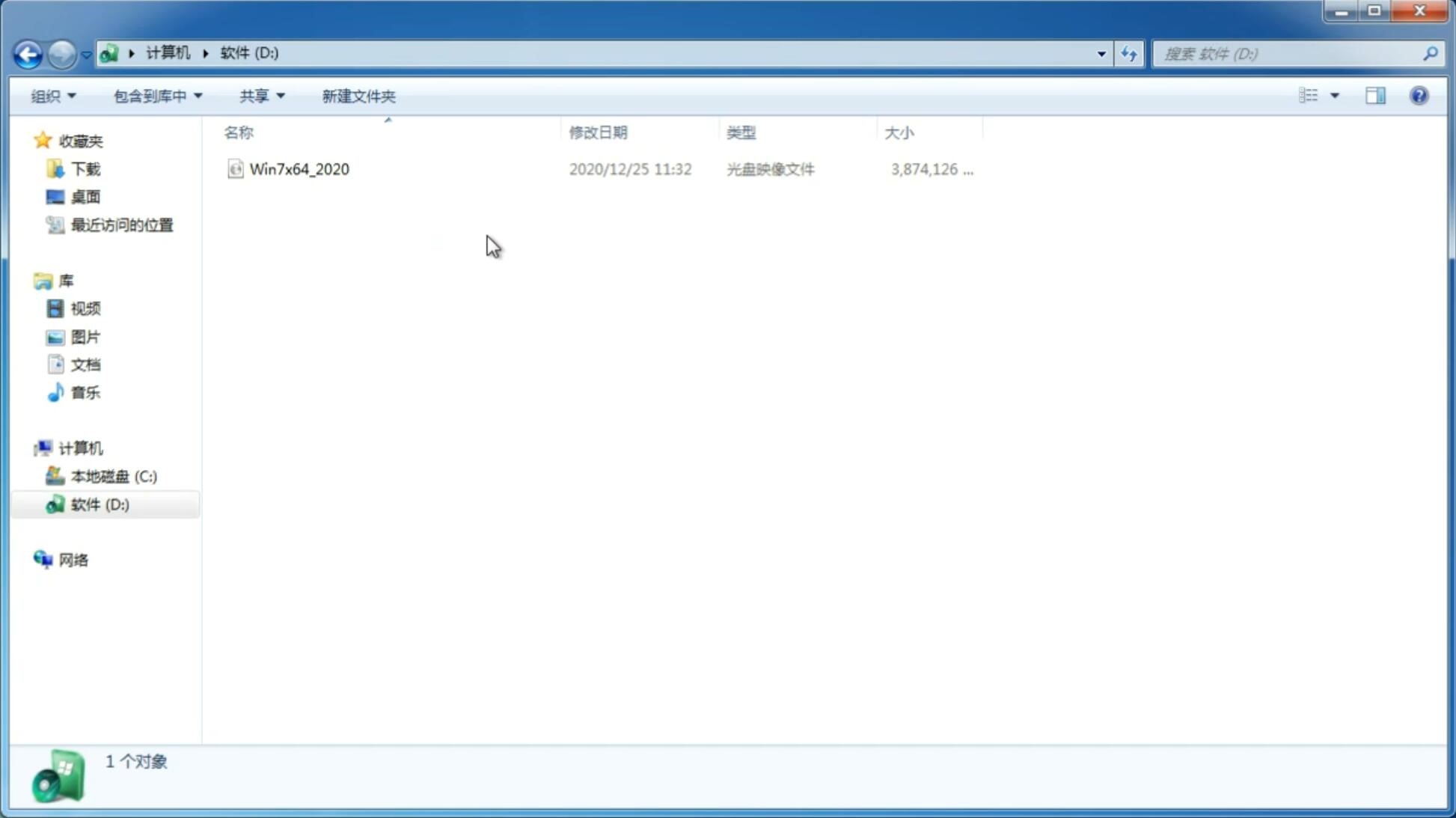Expand the 包含到库中 dropdown menu
This screenshot has width=1456, height=818.
coord(156,95)
